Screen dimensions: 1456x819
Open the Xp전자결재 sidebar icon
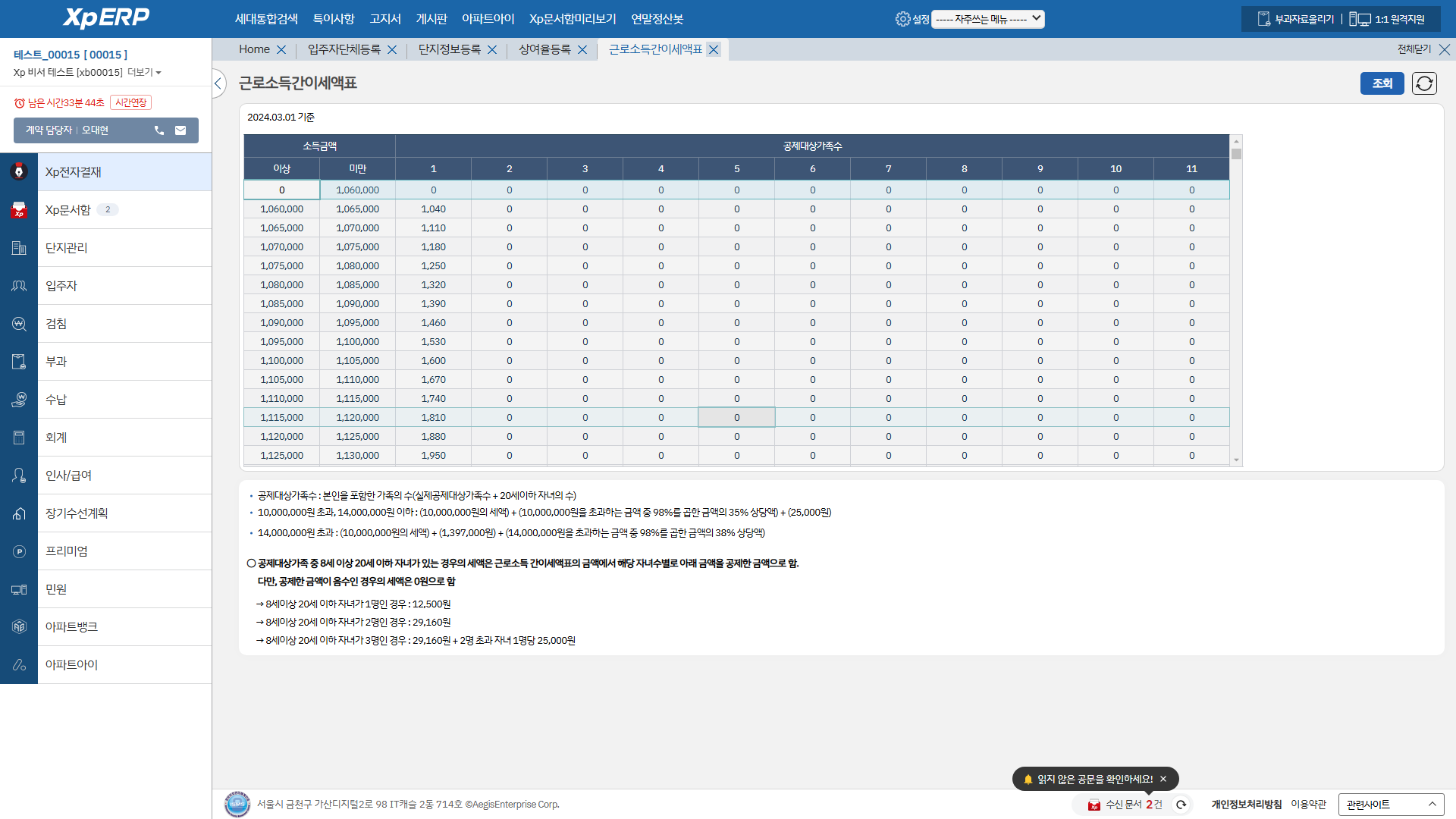19,172
